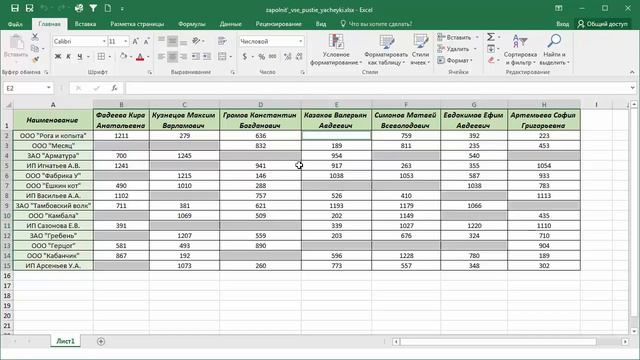The width and height of the screenshot is (640, 360).
Task: Open the Файл tab
Action: point(15,24)
